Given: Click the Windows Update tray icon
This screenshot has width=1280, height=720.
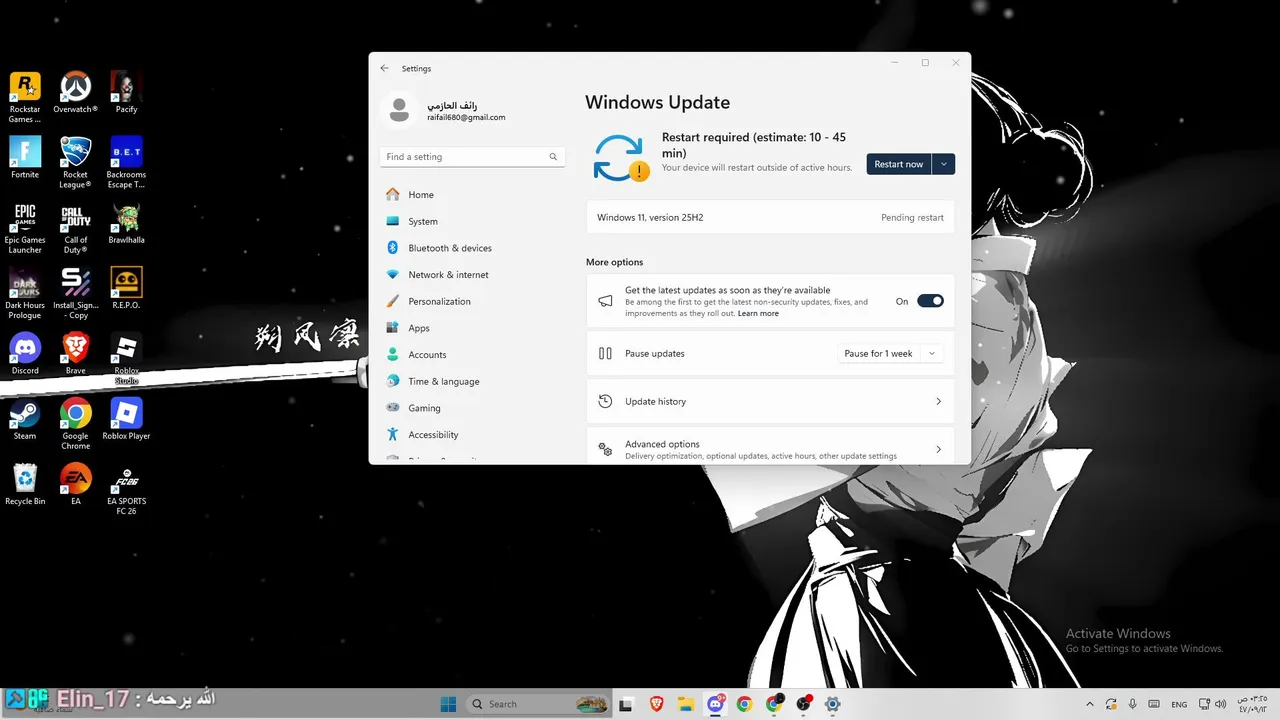Looking at the screenshot, I should click(1111, 704).
